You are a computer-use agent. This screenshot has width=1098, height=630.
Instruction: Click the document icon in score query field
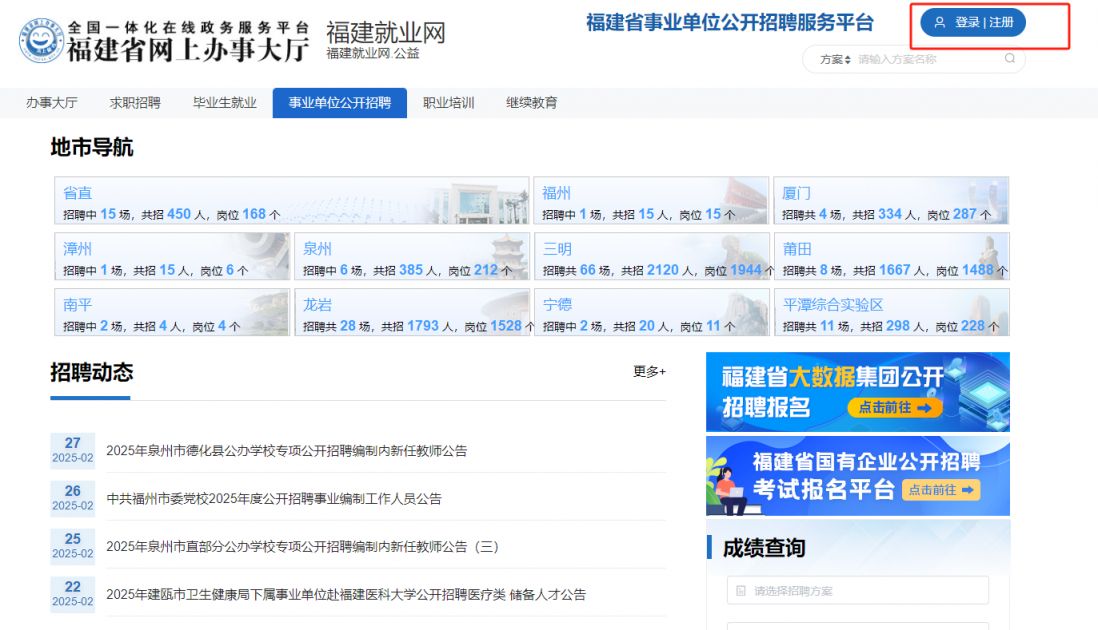740,591
